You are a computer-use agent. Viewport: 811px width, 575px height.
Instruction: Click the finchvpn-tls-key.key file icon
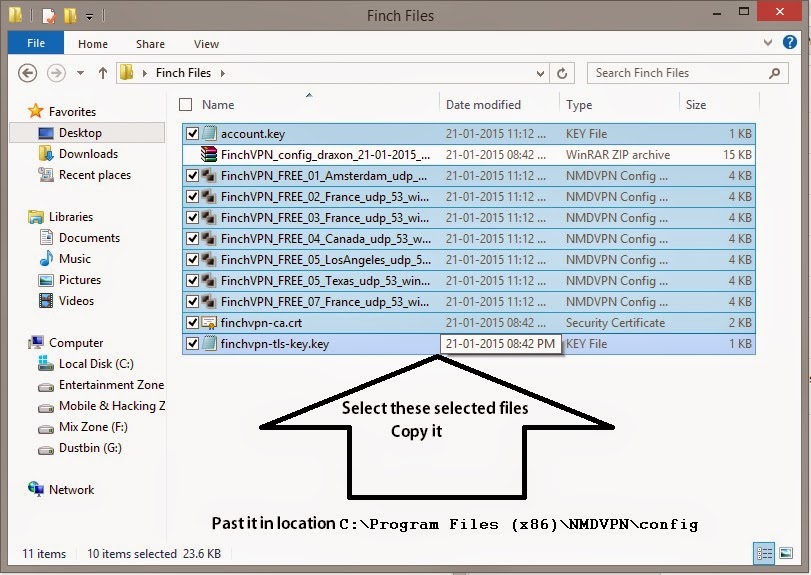(209, 343)
